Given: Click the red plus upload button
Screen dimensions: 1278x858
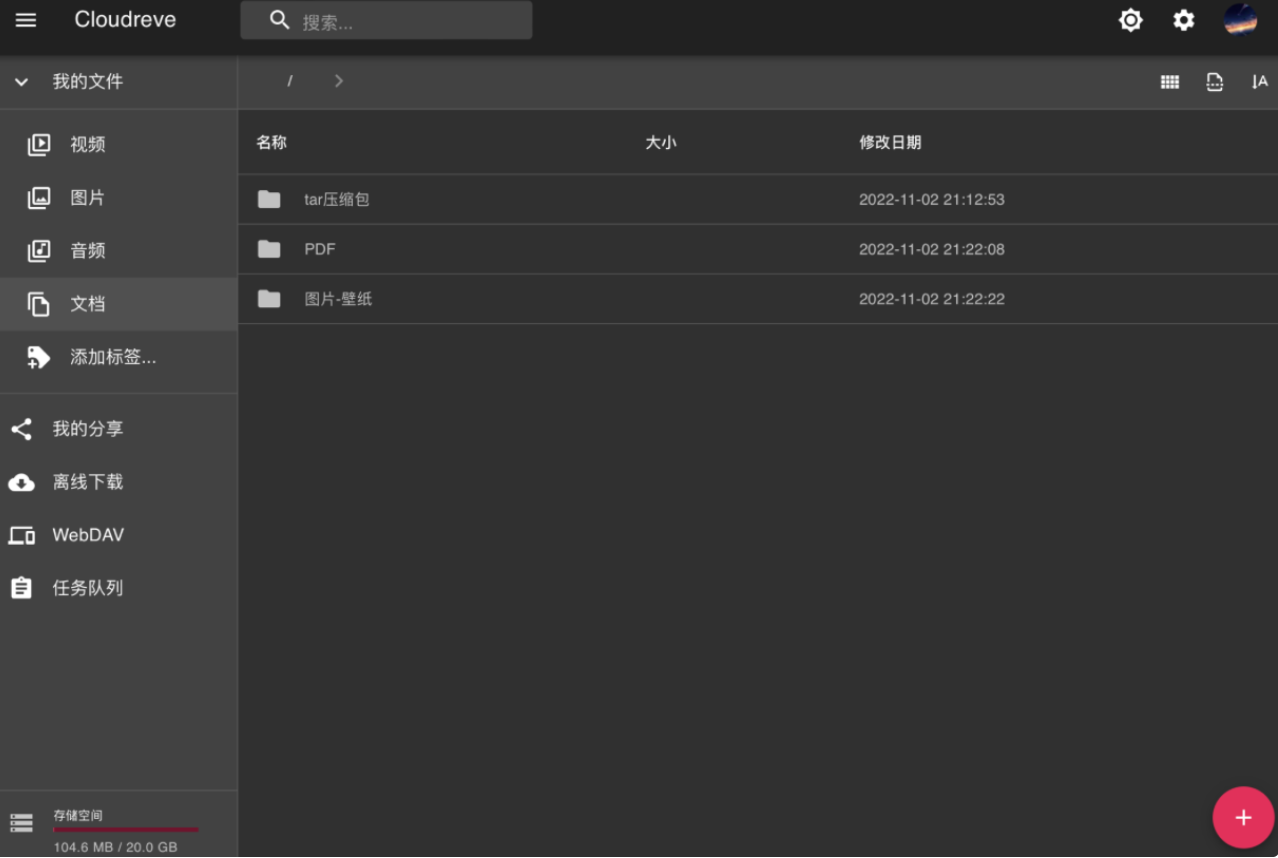Looking at the screenshot, I should coord(1242,818).
